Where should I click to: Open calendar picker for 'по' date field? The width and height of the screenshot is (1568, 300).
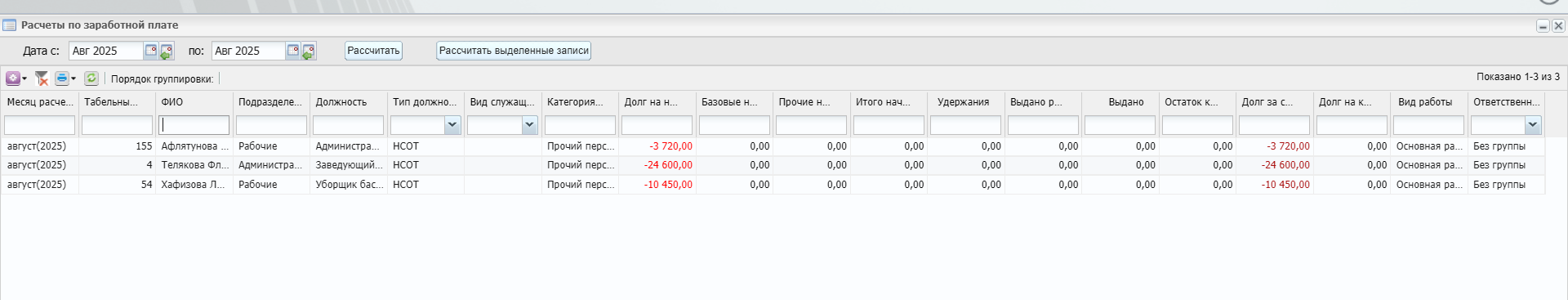coord(293,51)
